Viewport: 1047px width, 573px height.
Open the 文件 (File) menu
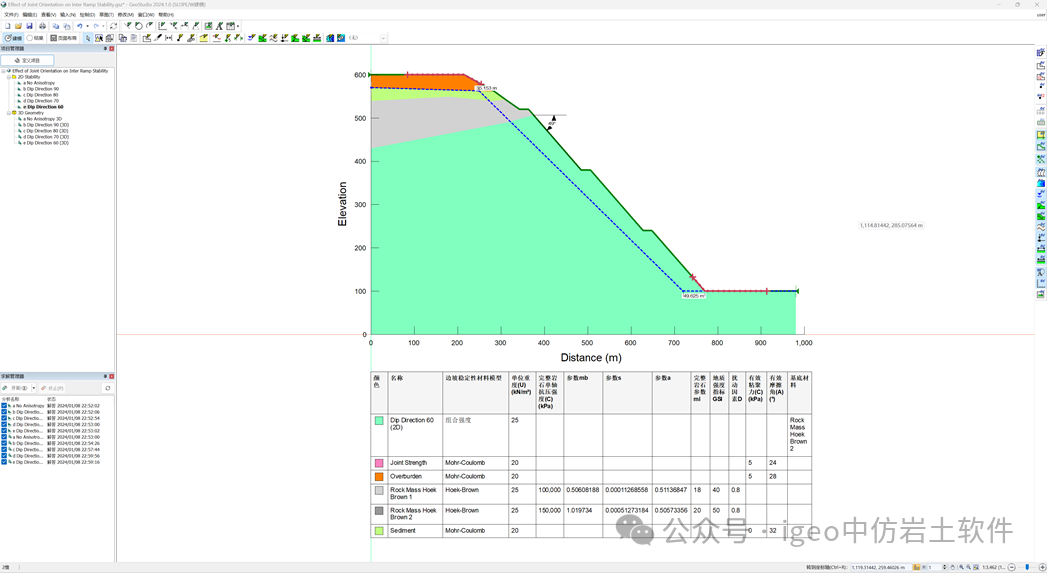11,15
